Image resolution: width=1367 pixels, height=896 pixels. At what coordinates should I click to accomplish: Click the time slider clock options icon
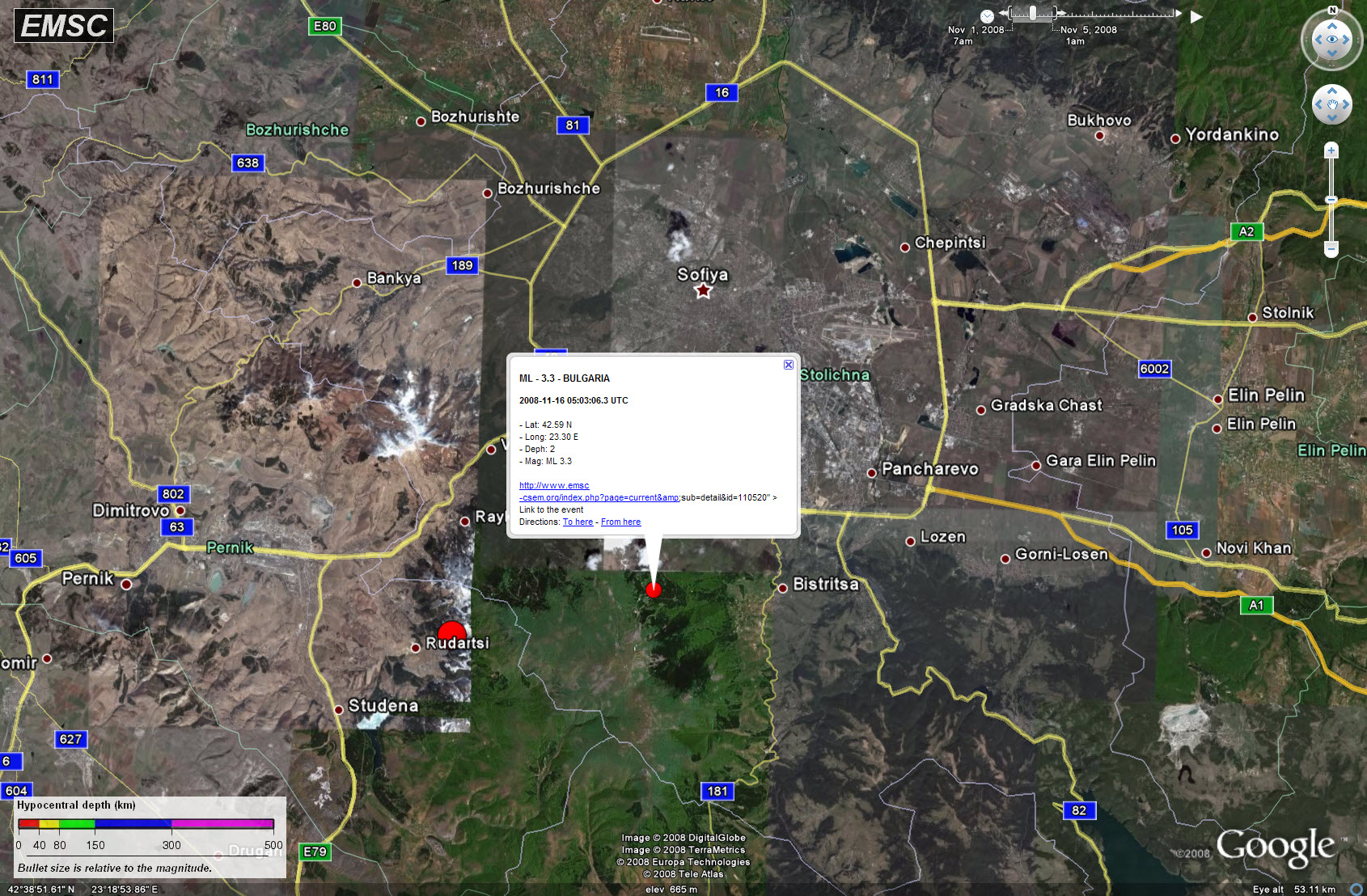click(x=987, y=16)
